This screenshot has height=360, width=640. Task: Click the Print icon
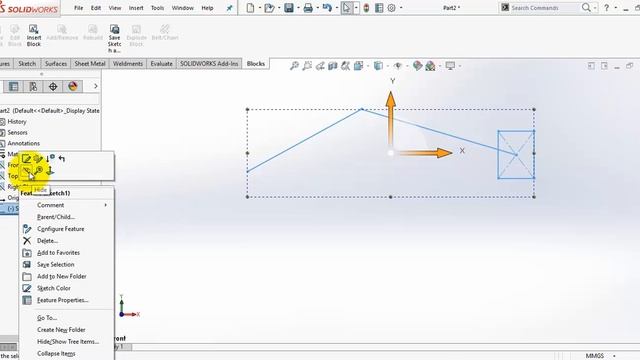coord(308,8)
